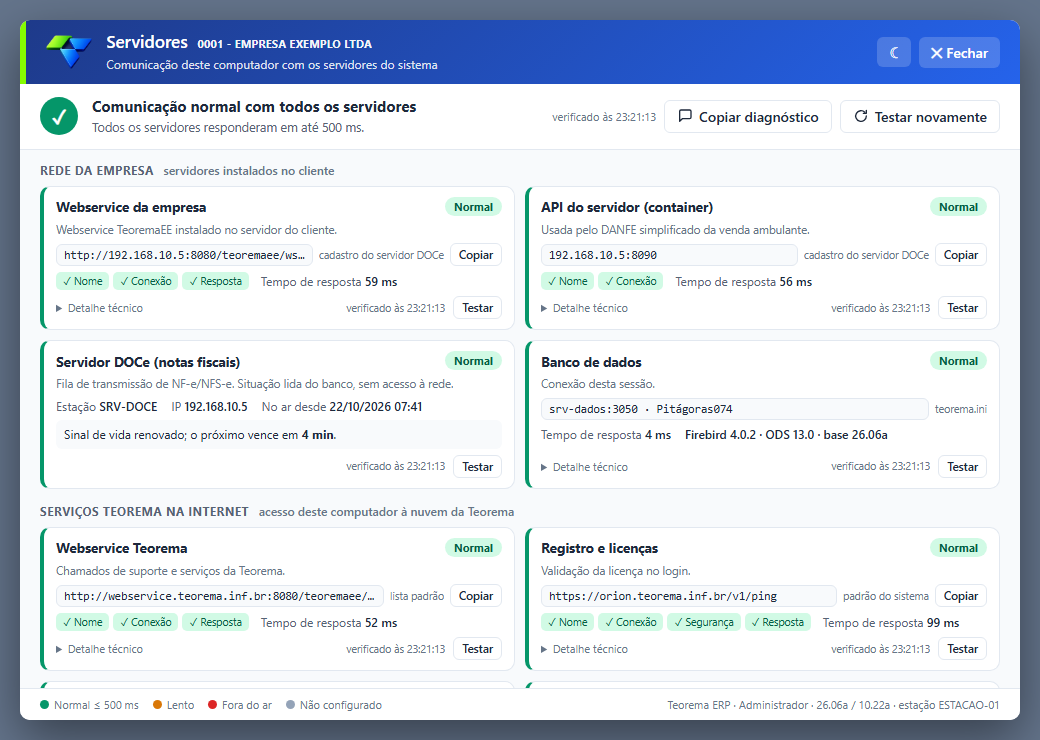The image size is (1040, 740).
Task: Click the Normal status pill on API do servidor
Action: pyautogui.click(x=958, y=207)
